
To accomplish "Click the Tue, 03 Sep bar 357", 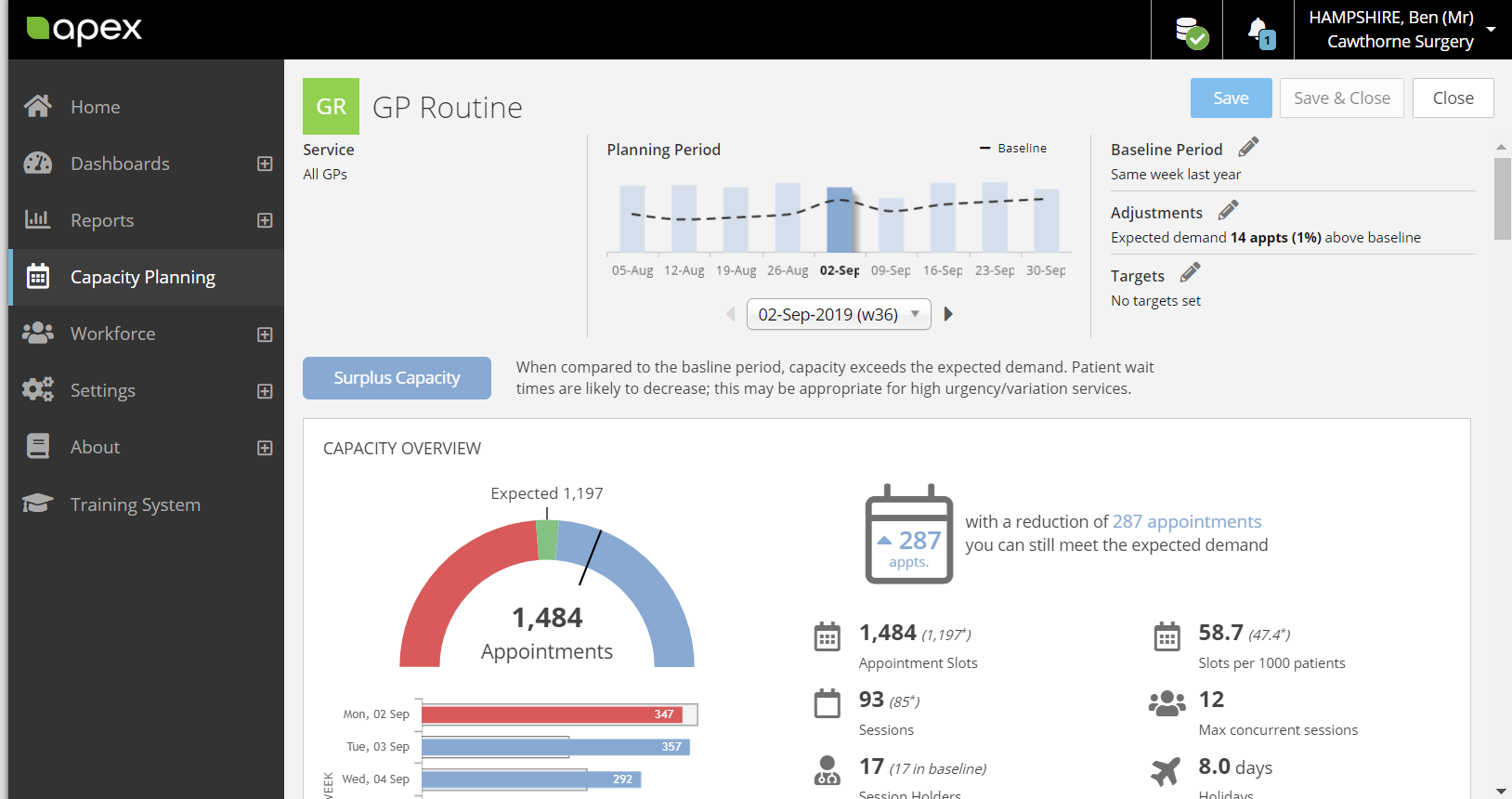I will pos(556,747).
